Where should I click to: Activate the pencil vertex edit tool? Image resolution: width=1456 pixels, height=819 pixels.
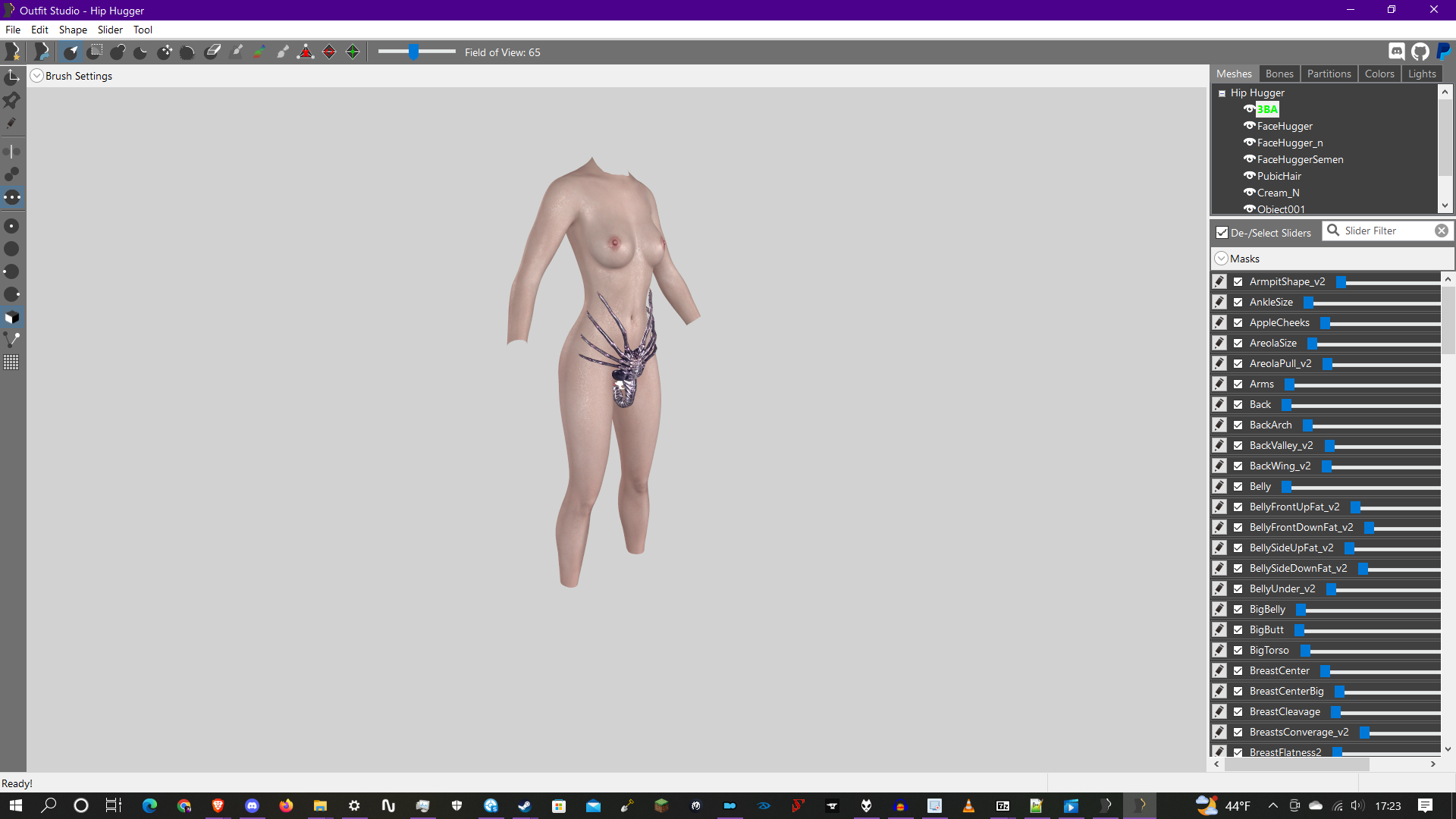(12, 123)
